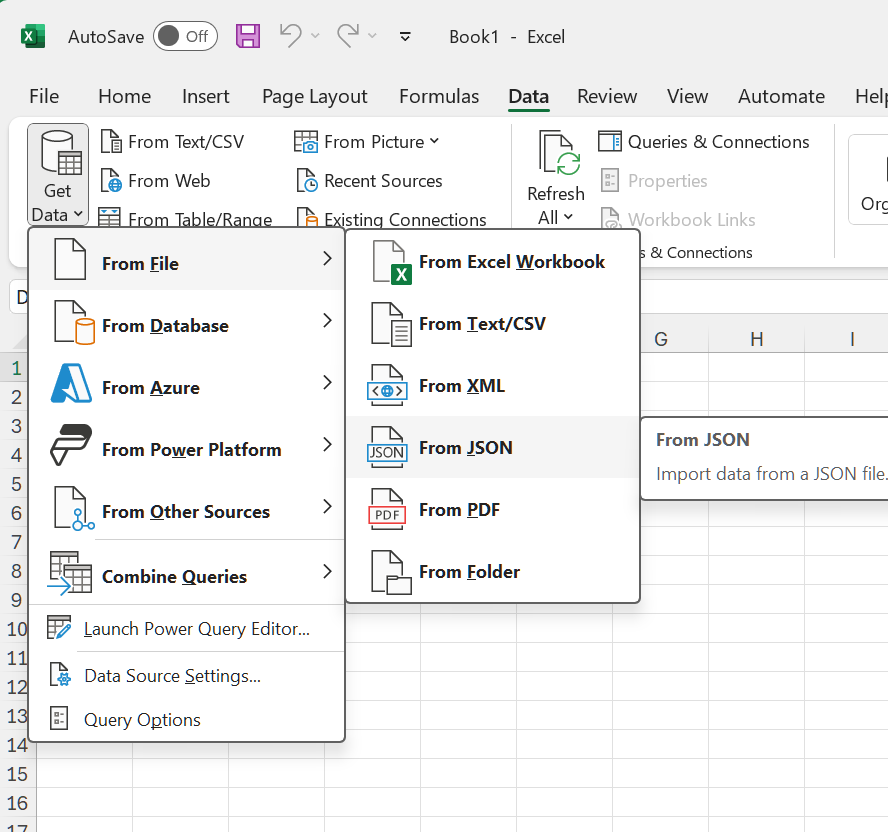Expand Combine Queries via its chevron arrow

[327, 571]
